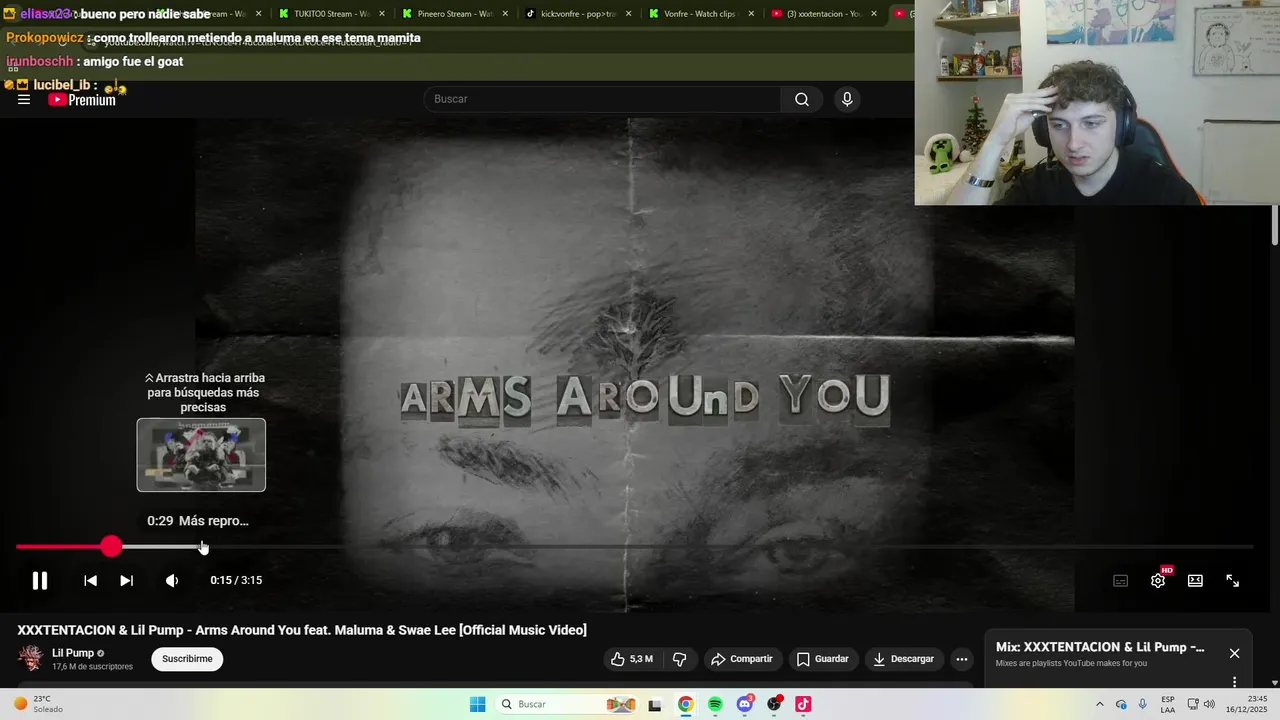Open Task View black taskbar icon
The width and height of the screenshot is (1280, 720).
tap(655, 705)
